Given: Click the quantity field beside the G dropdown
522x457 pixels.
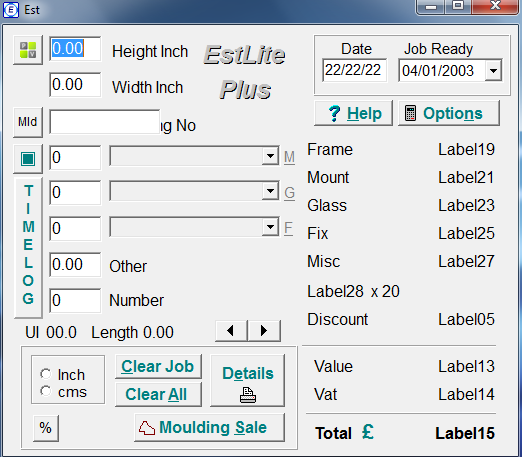Looking at the screenshot, I should click(x=75, y=193).
